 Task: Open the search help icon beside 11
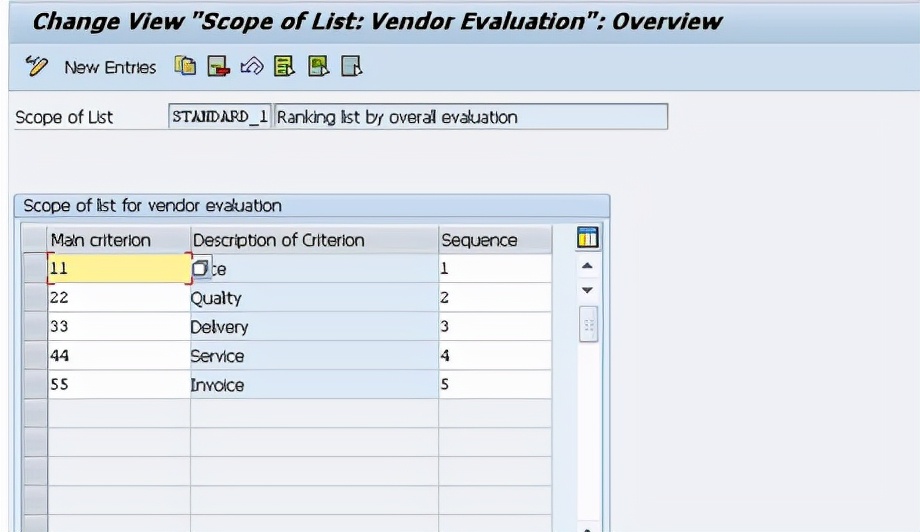199,268
